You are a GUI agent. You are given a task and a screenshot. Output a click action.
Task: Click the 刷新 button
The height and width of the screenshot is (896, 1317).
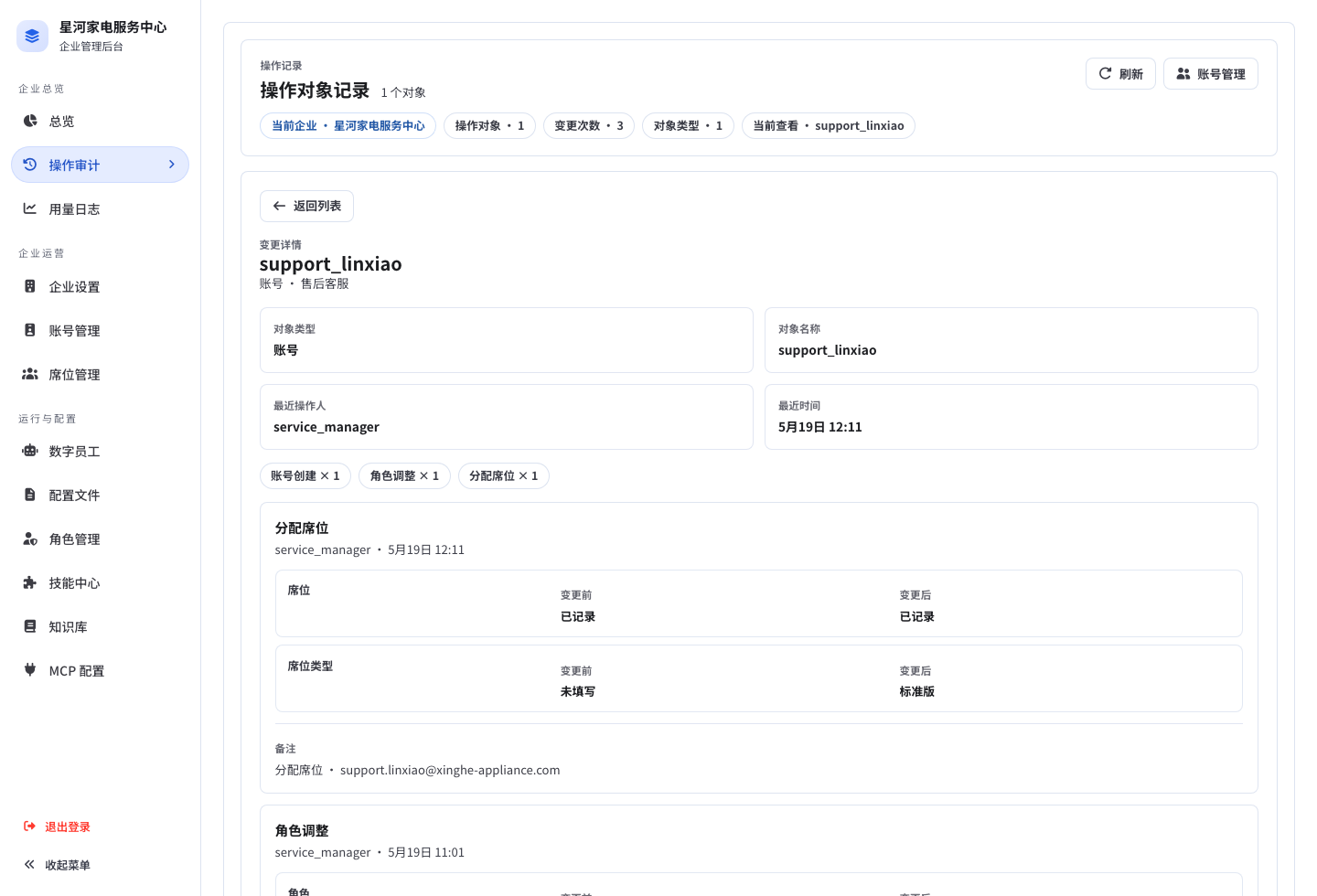pyautogui.click(x=1120, y=74)
